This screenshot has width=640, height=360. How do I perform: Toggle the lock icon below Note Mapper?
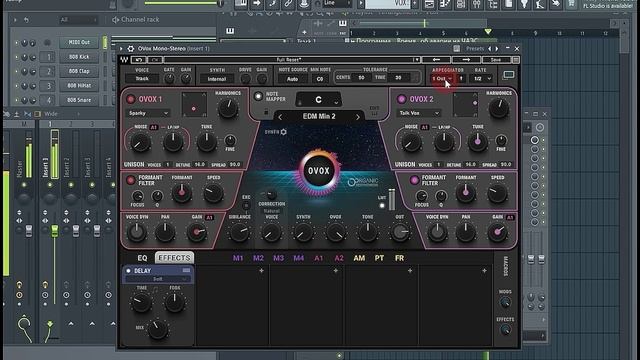[266, 111]
